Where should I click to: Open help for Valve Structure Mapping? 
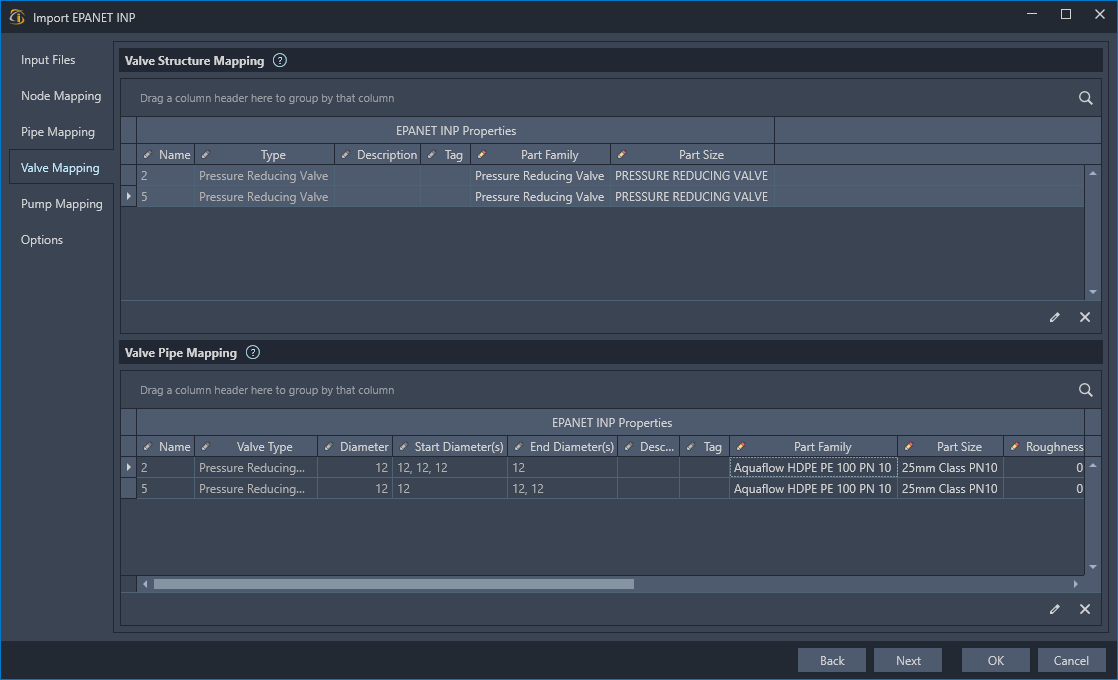coord(280,61)
